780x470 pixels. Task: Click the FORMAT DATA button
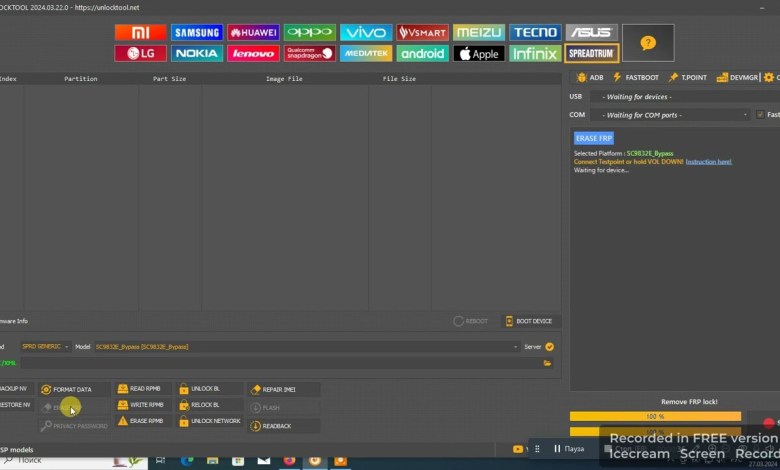[x=66, y=389]
